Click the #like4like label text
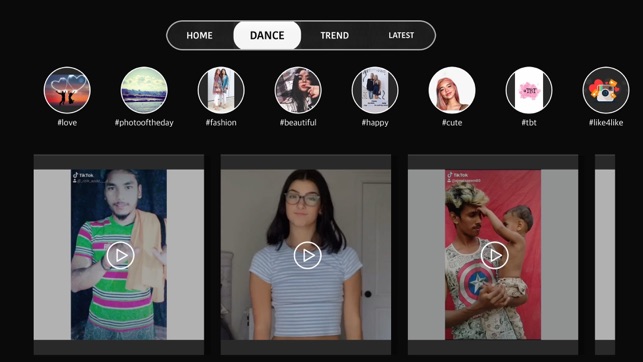Viewport: 643px width, 362px height. pos(606,123)
